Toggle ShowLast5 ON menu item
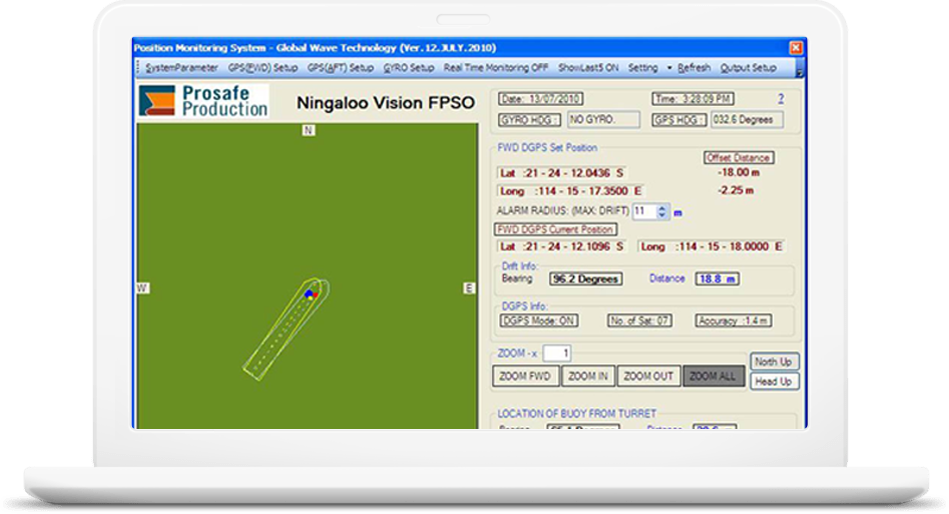 point(588,68)
